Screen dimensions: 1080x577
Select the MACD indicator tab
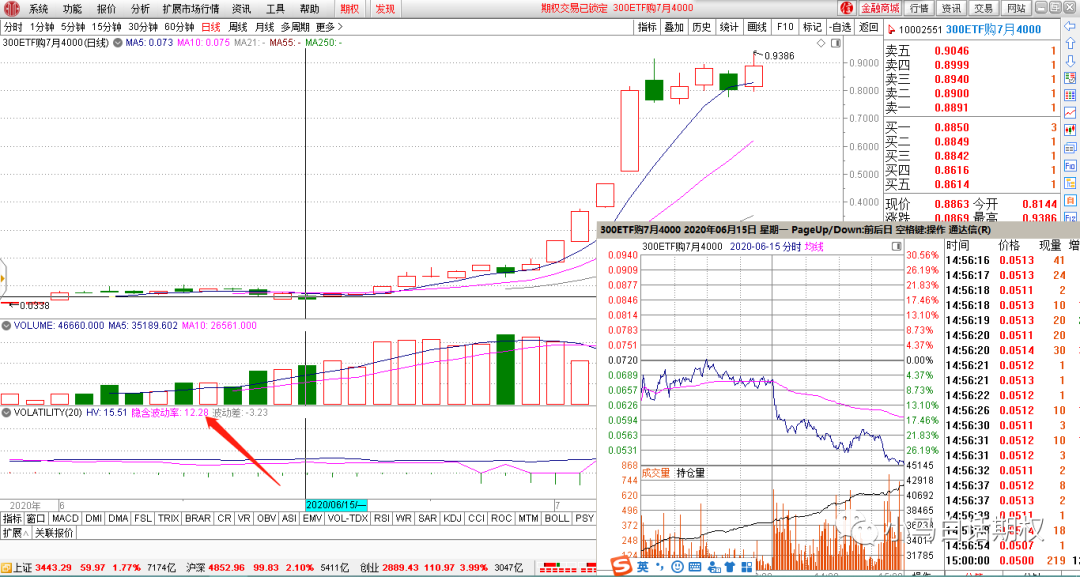[66, 519]
